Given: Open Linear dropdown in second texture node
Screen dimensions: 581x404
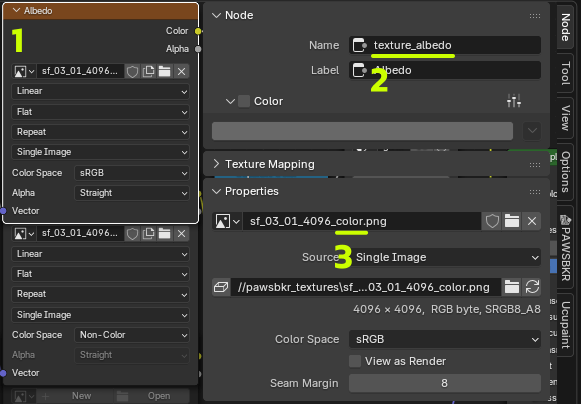Looking at the screenshot, I should point(100,254).
